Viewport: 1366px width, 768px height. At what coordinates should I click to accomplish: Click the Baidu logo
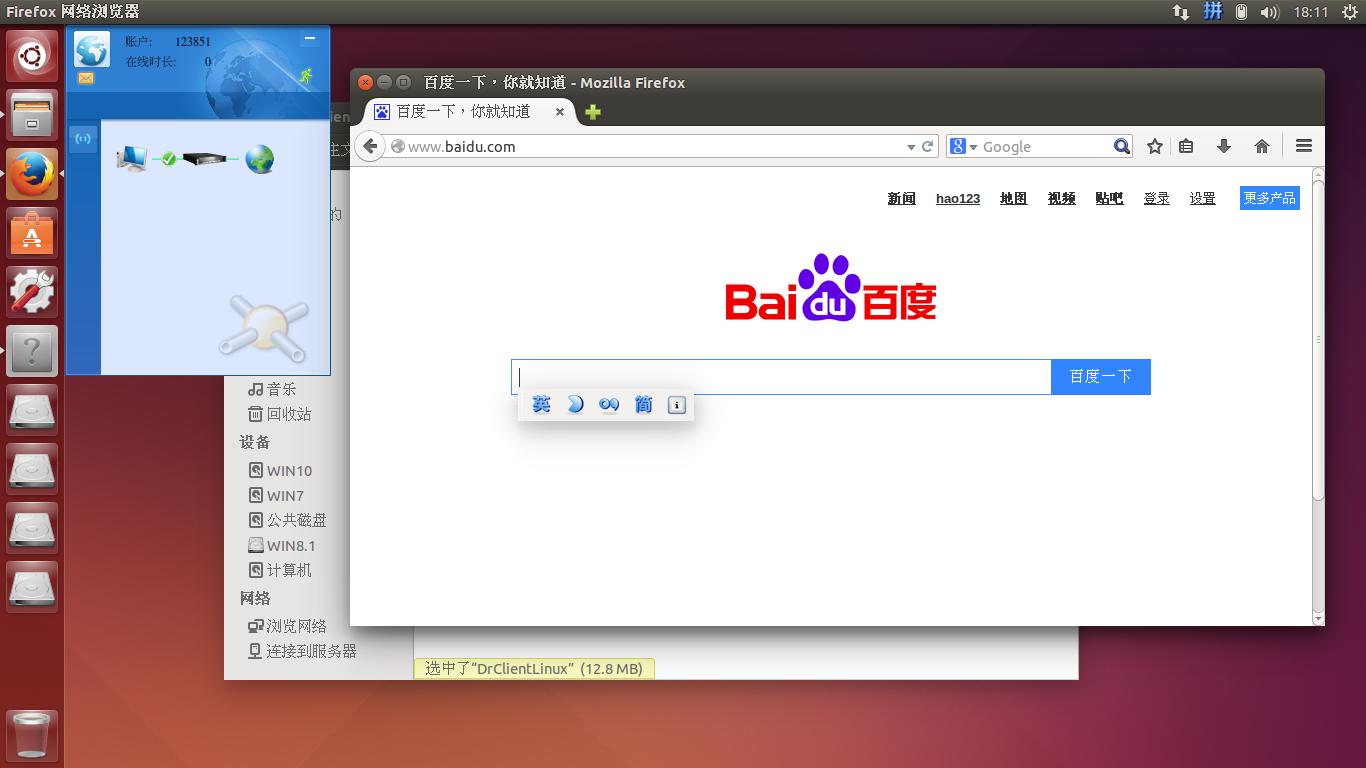[831, 287]
